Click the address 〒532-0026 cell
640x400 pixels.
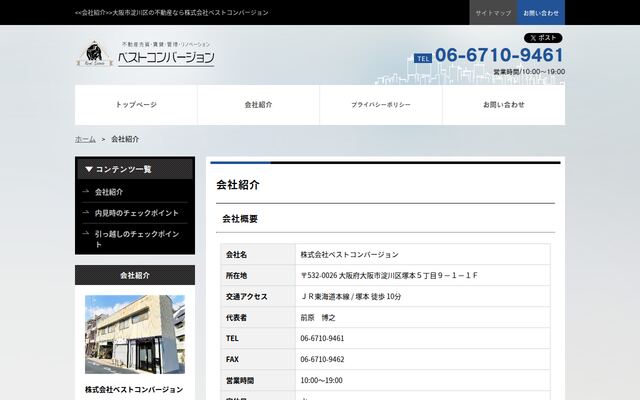[x=422, y=276]
